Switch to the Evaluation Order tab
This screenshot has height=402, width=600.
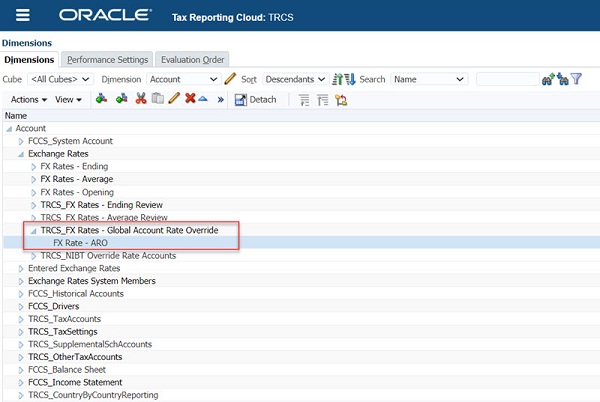click(192, 60)
